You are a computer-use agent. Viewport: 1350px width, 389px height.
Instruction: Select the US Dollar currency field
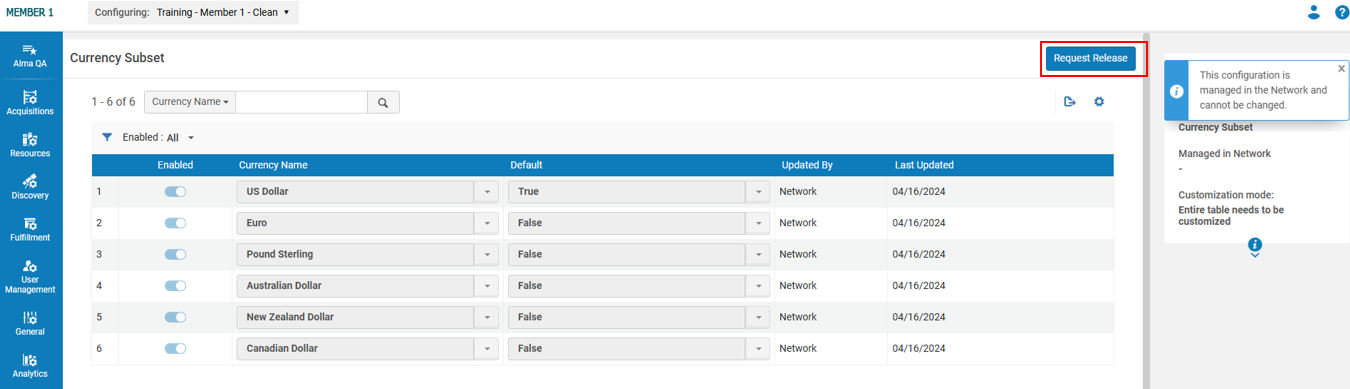click(x=355, y=192)
